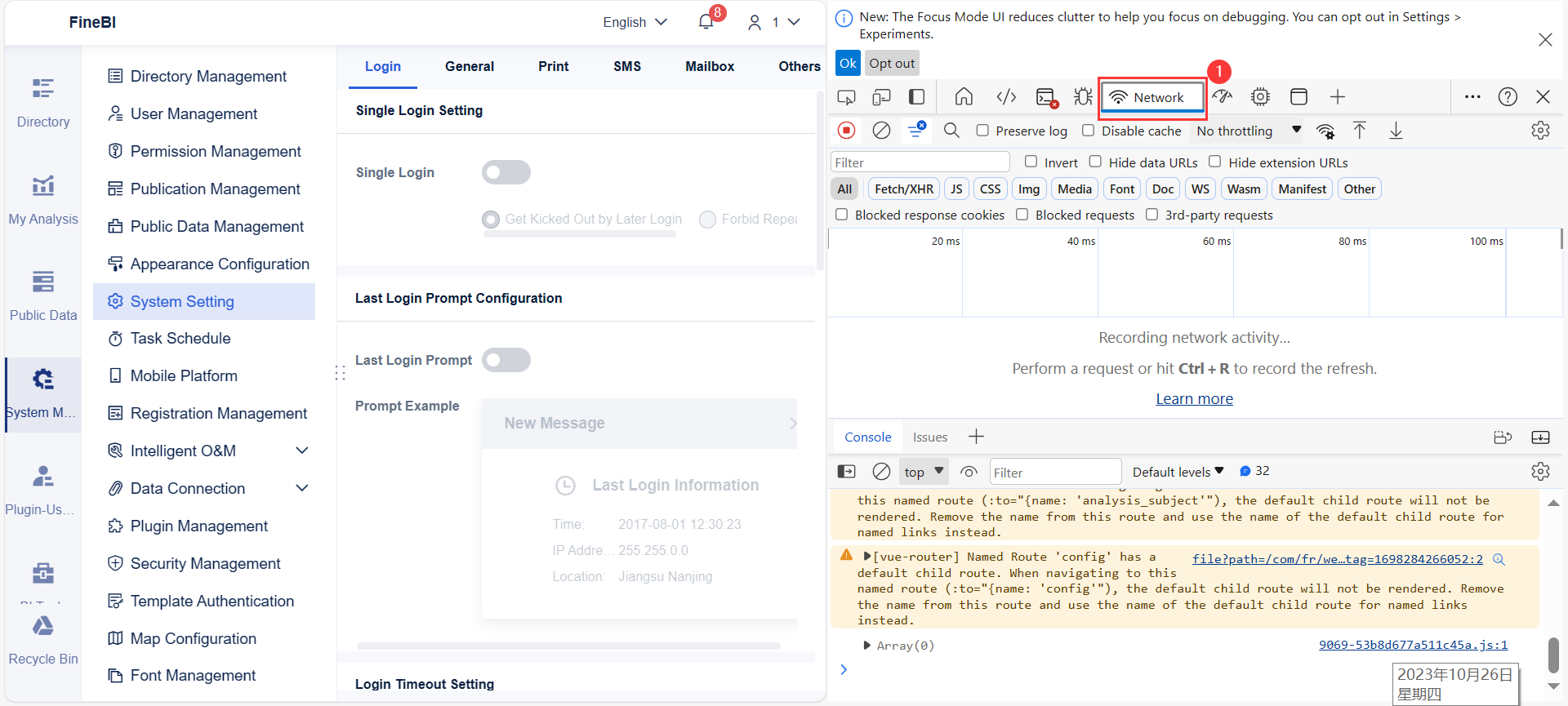Click the DevTools inspect element icon
Screen dimensions: 1568x706
point(846,97)
